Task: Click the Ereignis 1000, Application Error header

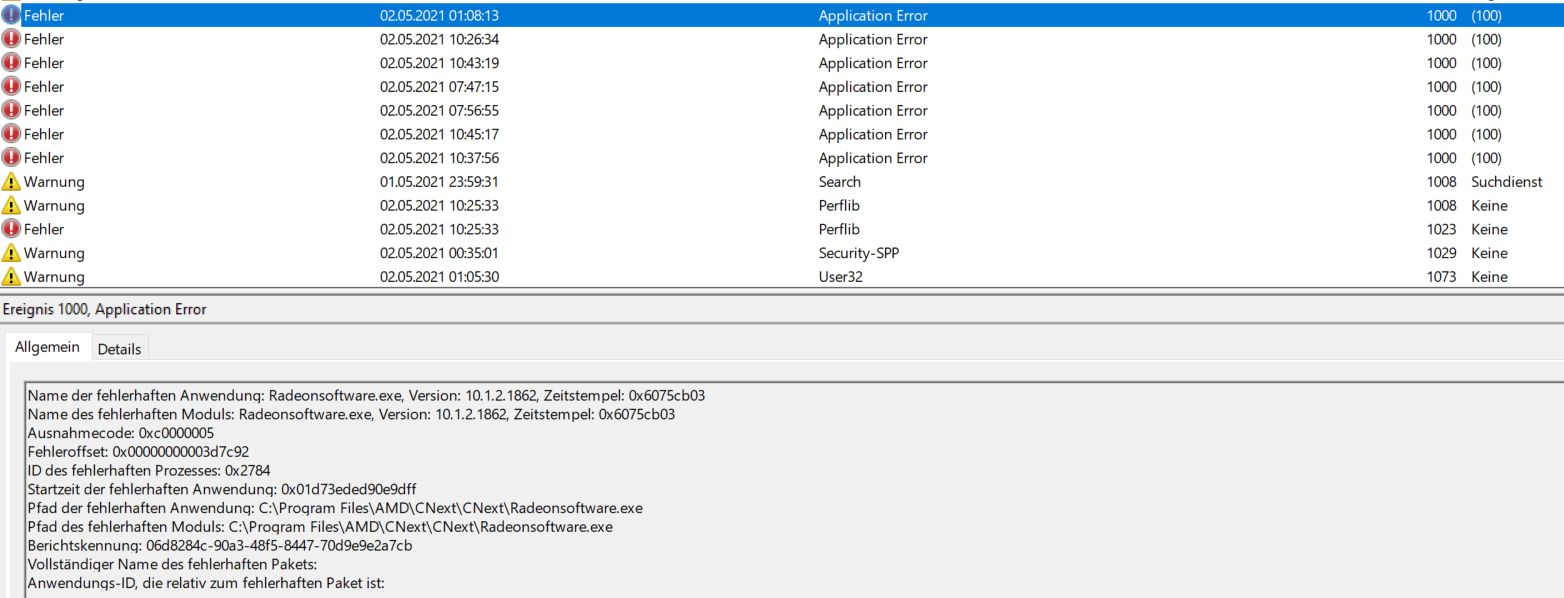Action: (x=105, y=309)
